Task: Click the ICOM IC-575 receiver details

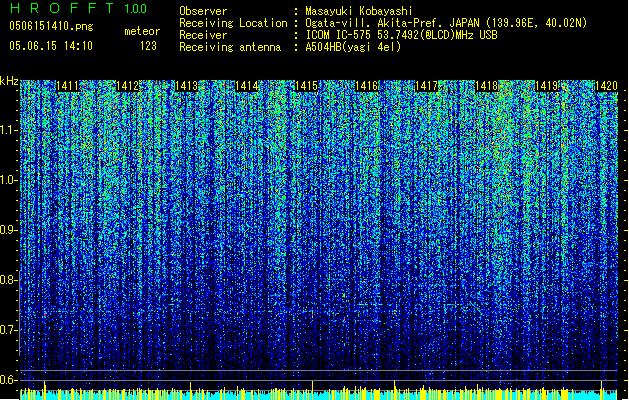Action: [x=401, y=35]
